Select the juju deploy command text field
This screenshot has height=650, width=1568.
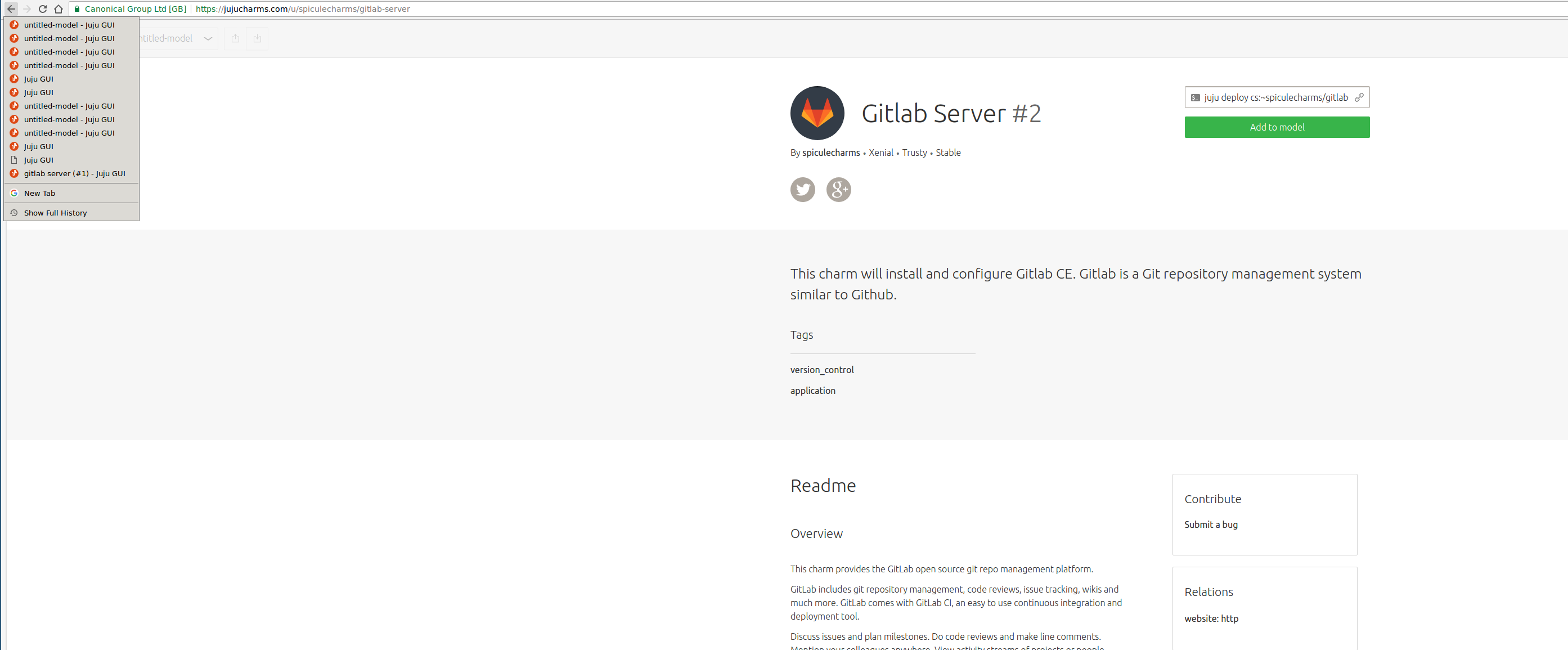[1276, 97]
